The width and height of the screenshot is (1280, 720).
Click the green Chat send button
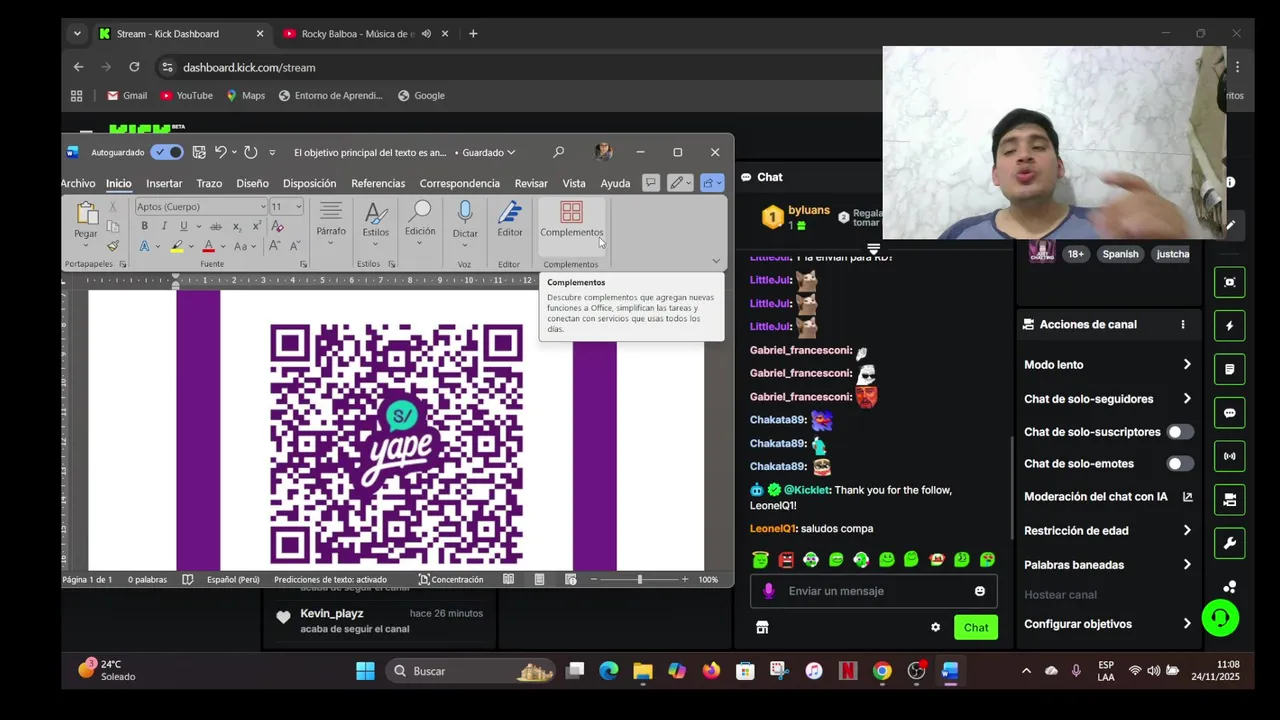coord(976,627)
